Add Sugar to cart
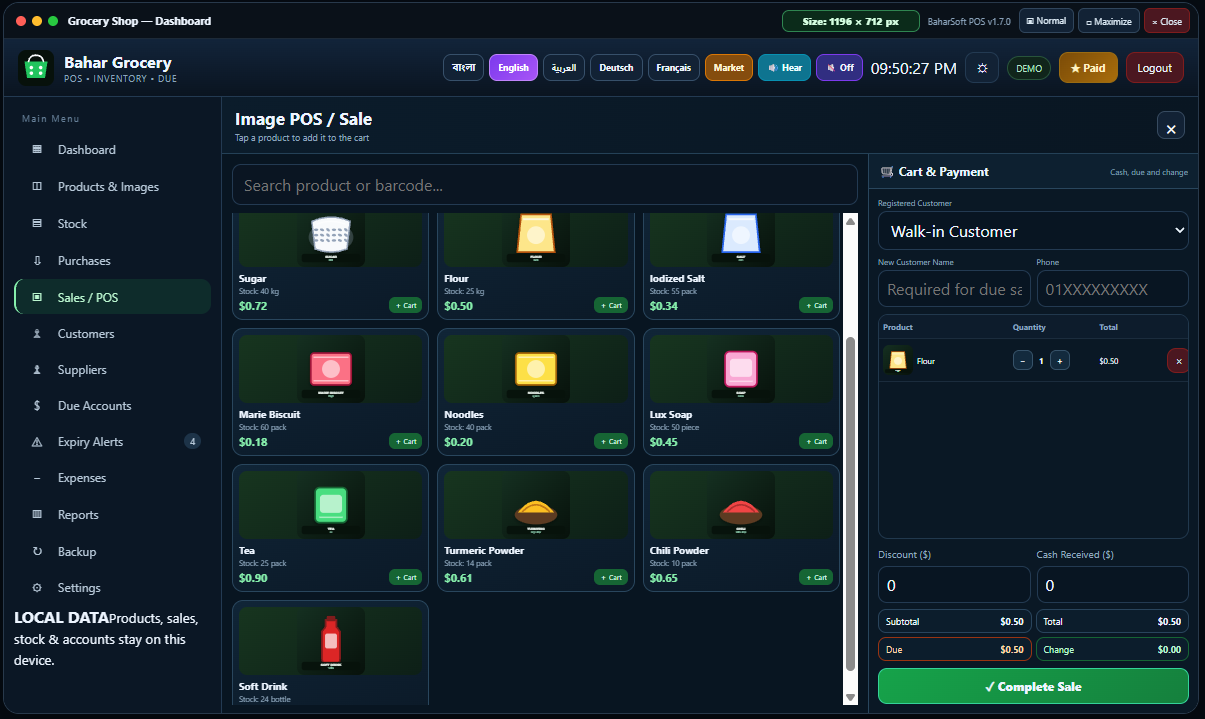 point(406,305)
